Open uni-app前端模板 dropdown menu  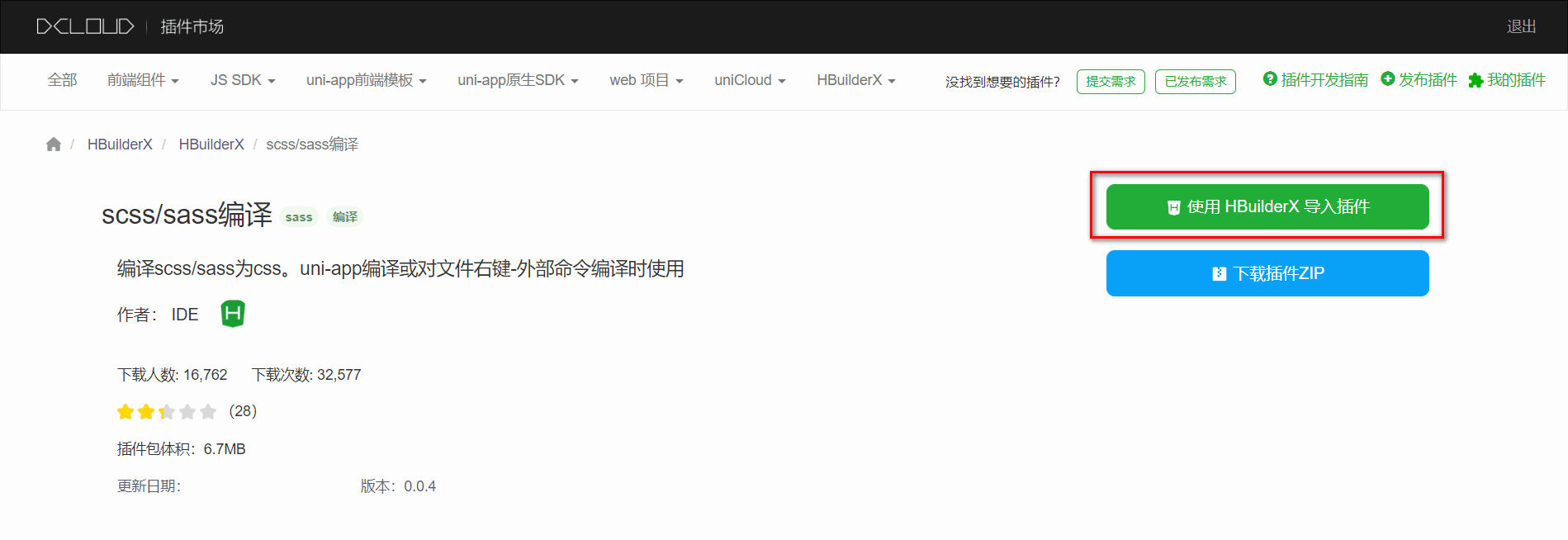pyautogui.click(x=366, y=80)
